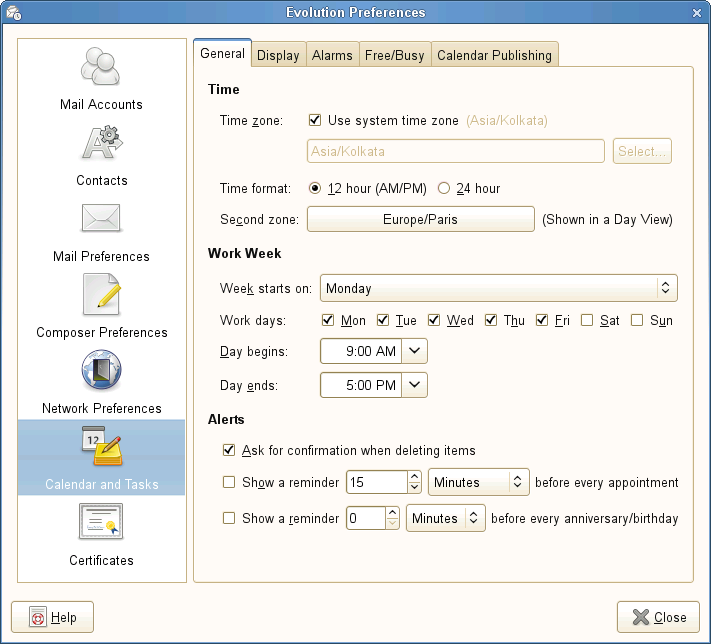Open Network Preferences globe icon

click(101, 370)
